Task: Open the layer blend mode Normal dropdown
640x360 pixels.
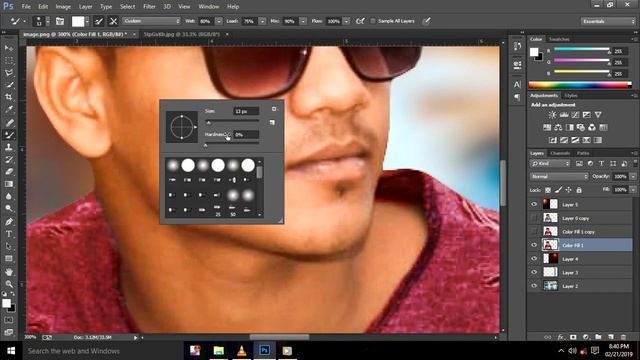Action: [559, 176]
